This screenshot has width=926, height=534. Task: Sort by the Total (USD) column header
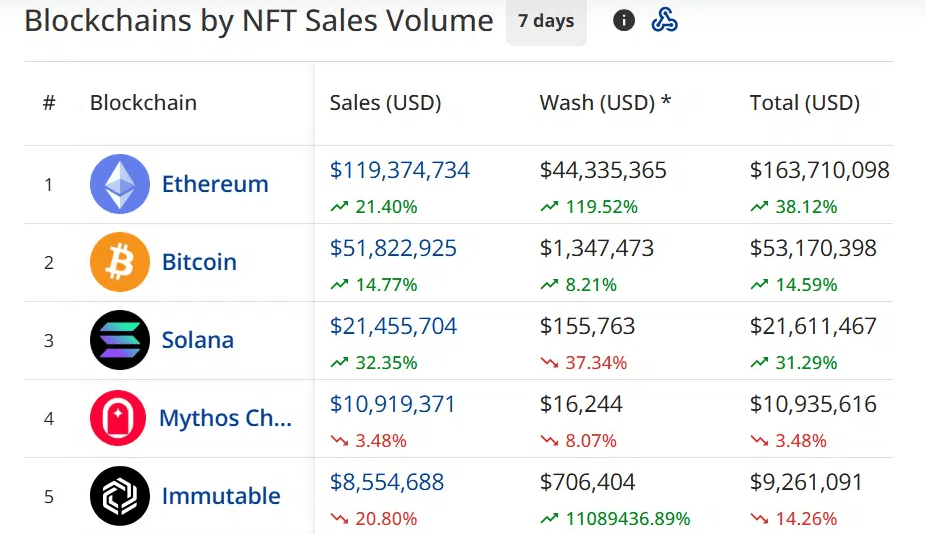(x=805, y=103)
